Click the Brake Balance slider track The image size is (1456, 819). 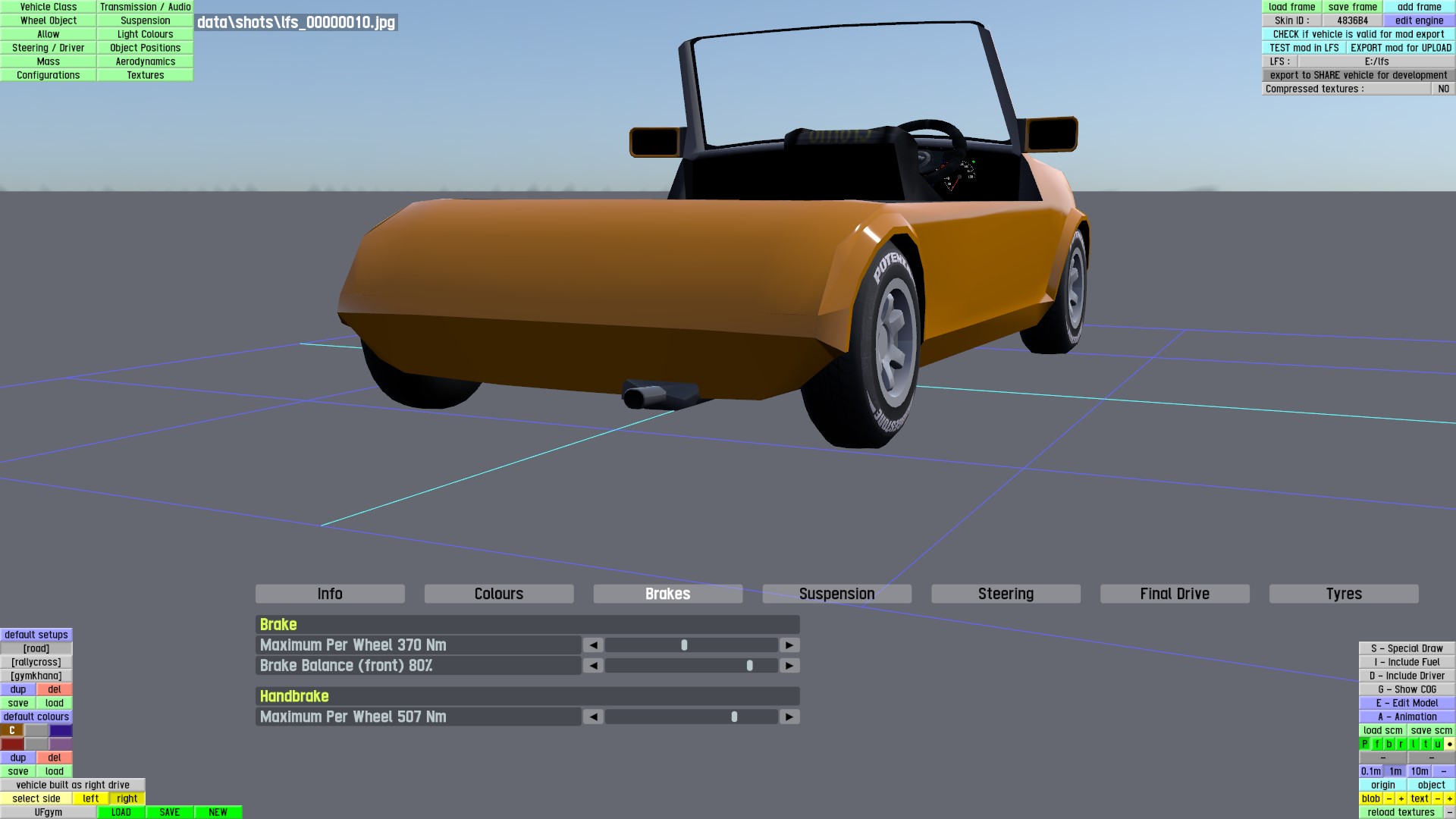[x=691, y=666]
